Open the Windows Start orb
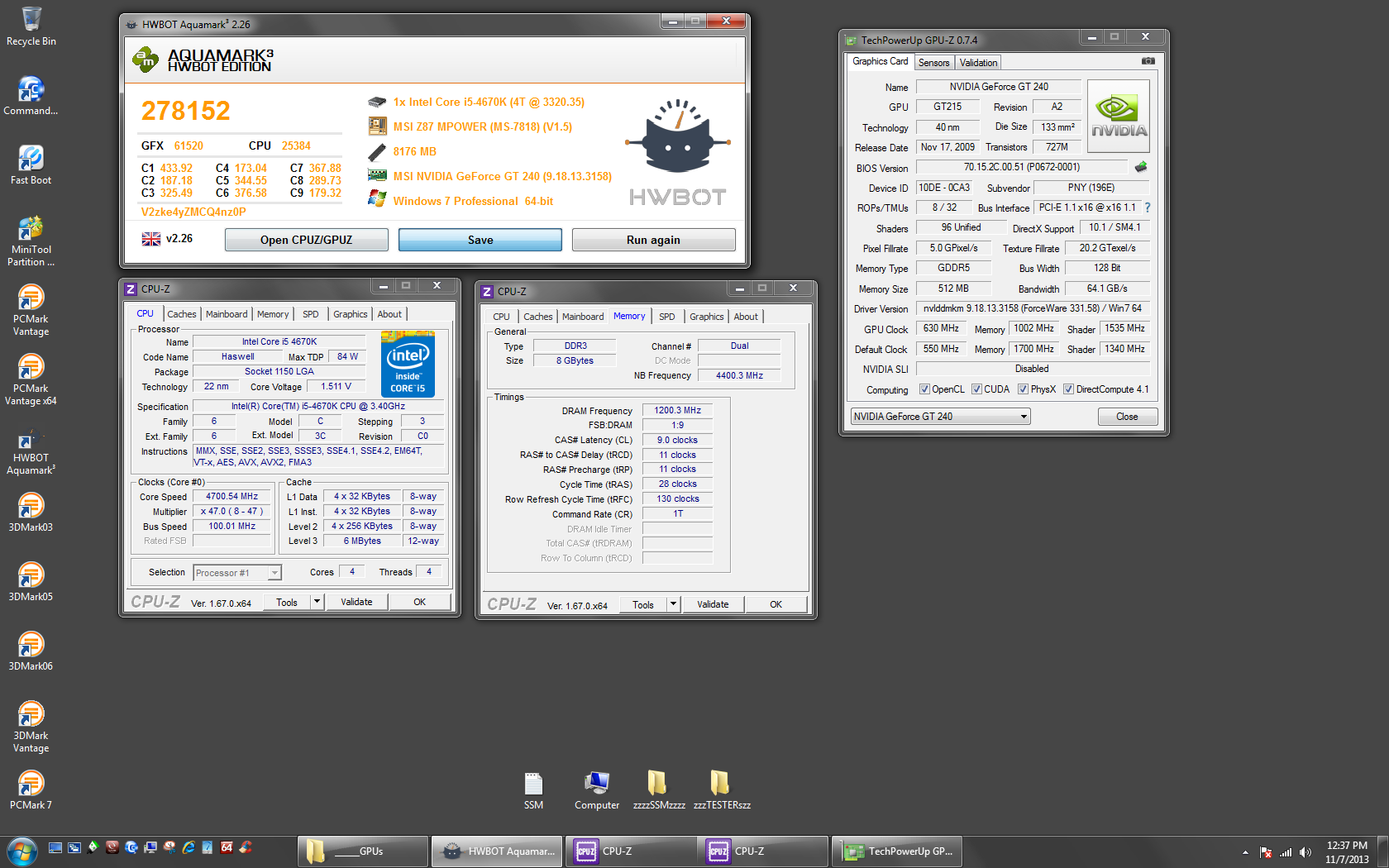The height and width of the screenshot is (868, 1389). pyautogui.click(x=21, y=851)
